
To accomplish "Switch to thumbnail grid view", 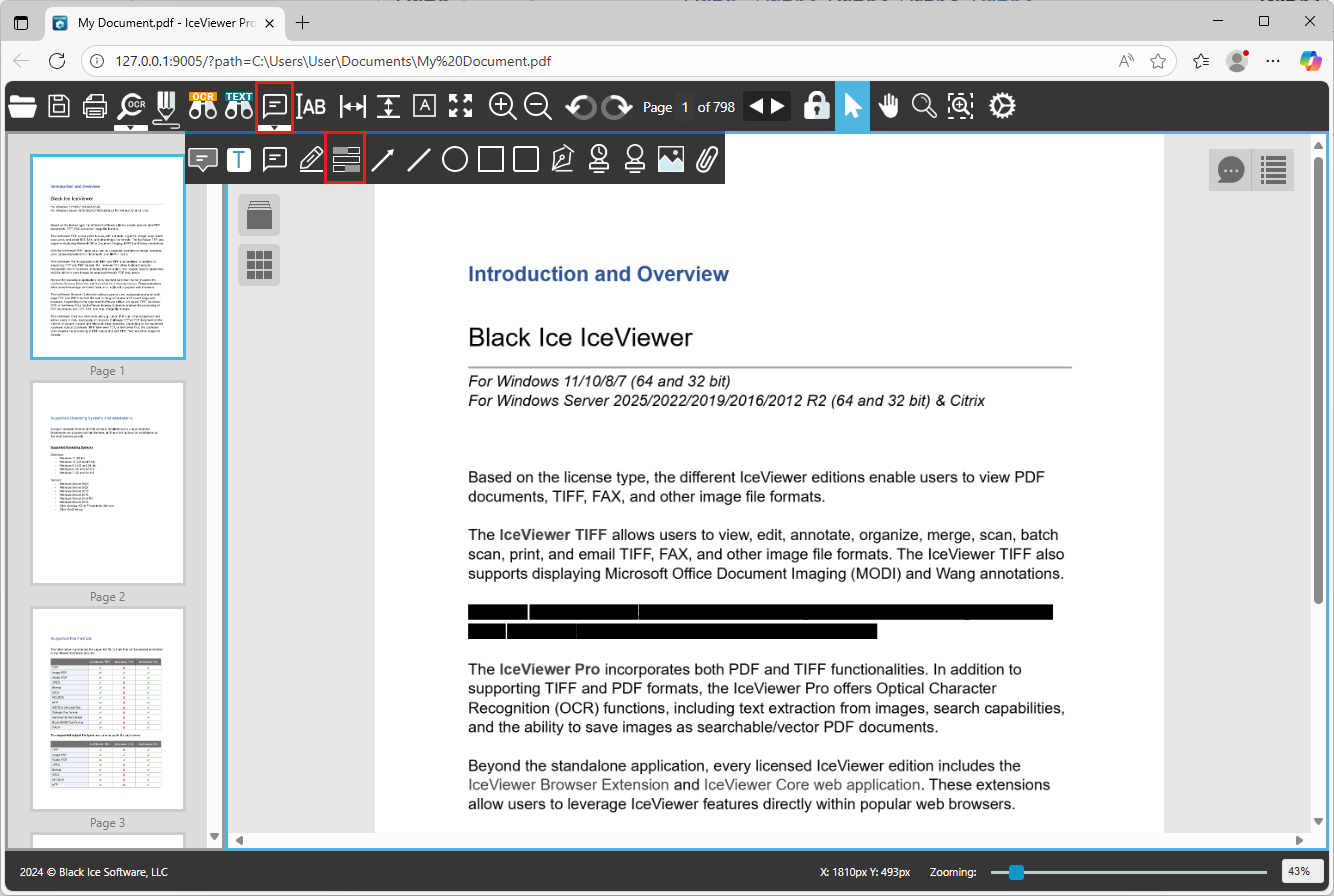I will click(259, 264).
